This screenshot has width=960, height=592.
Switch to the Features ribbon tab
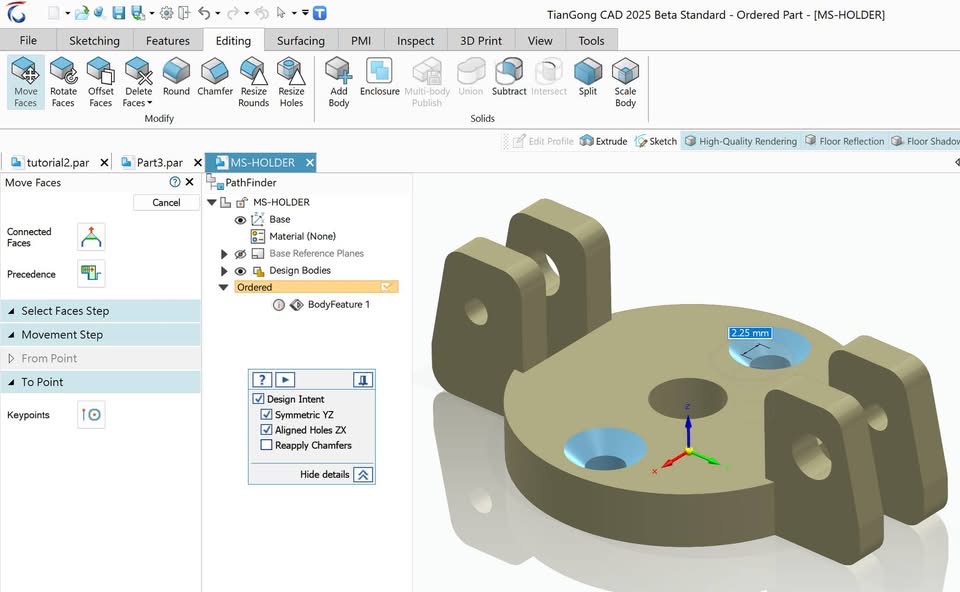coord(168,40)
